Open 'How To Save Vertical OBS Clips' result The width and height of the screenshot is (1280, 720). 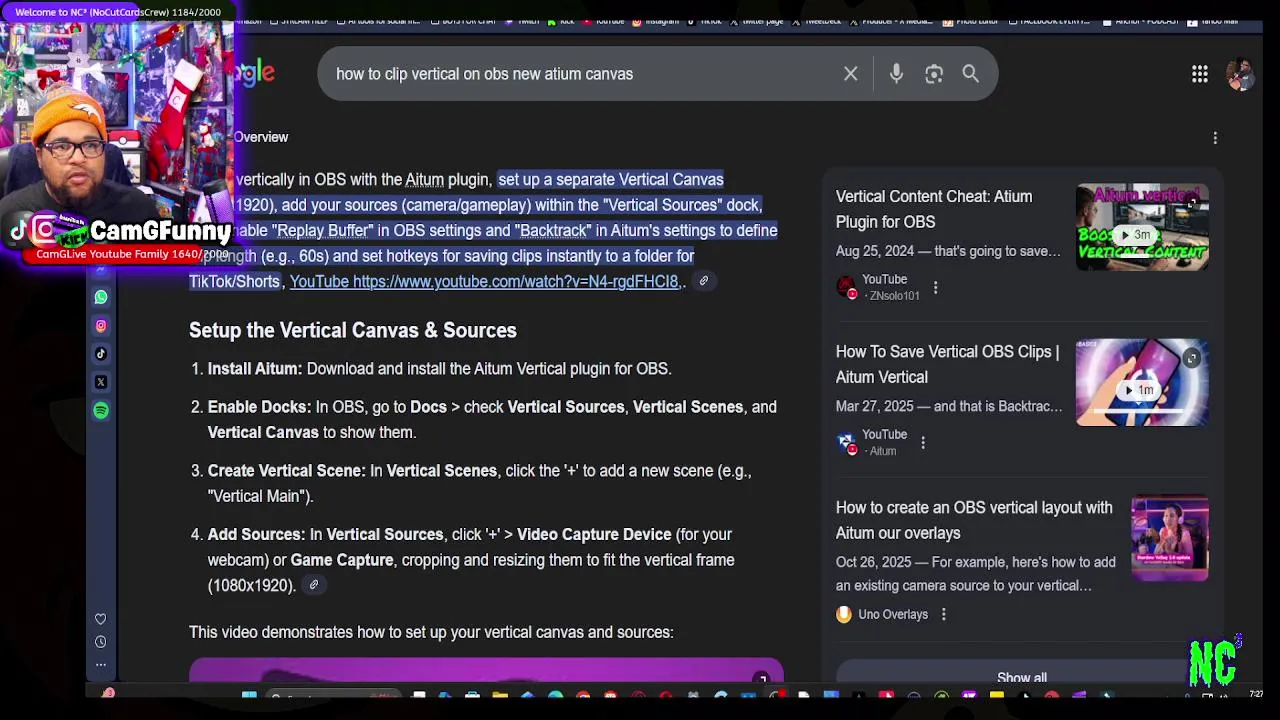947,364
